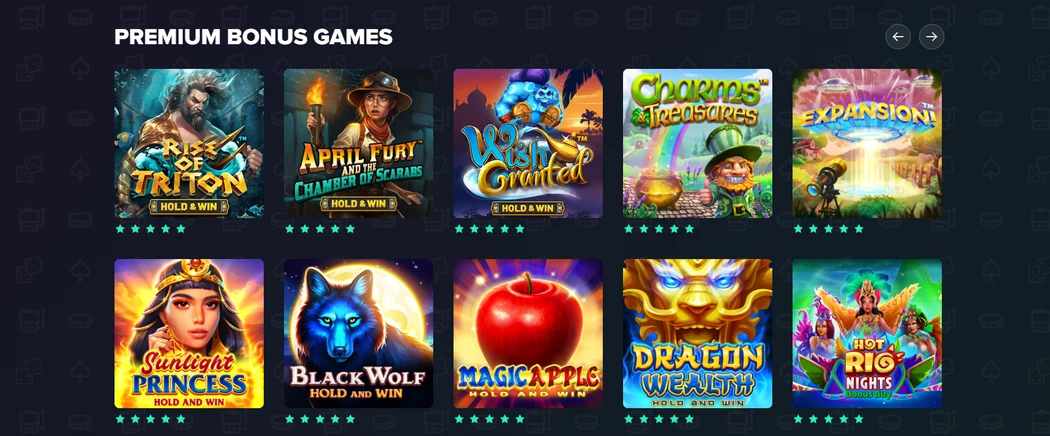Screen dimensions: 1050x436
Task: Select the Wish Granted game tile
Action: (528, 143)
